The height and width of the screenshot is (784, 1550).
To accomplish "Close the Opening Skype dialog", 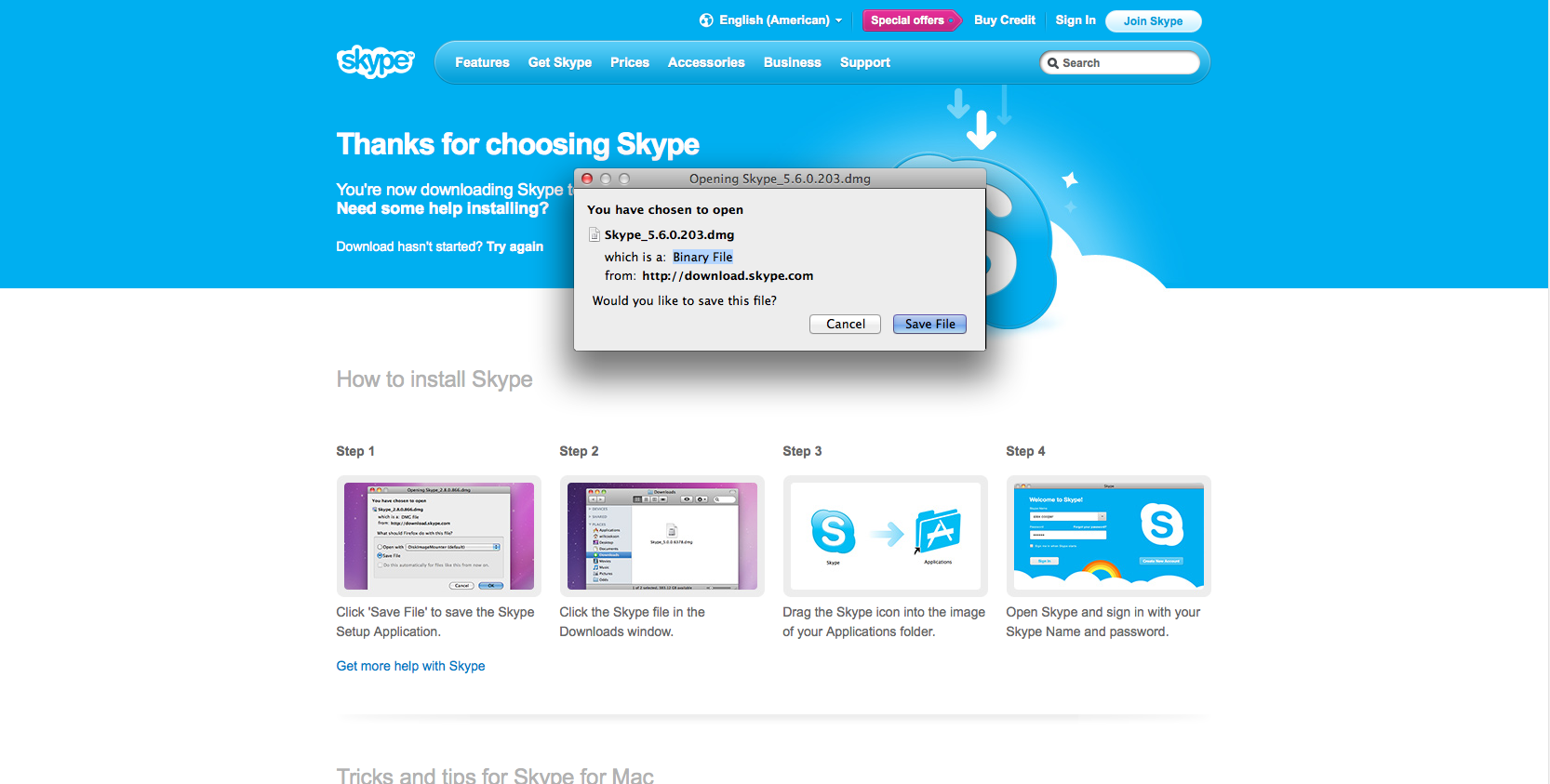I will pos(587,179).
